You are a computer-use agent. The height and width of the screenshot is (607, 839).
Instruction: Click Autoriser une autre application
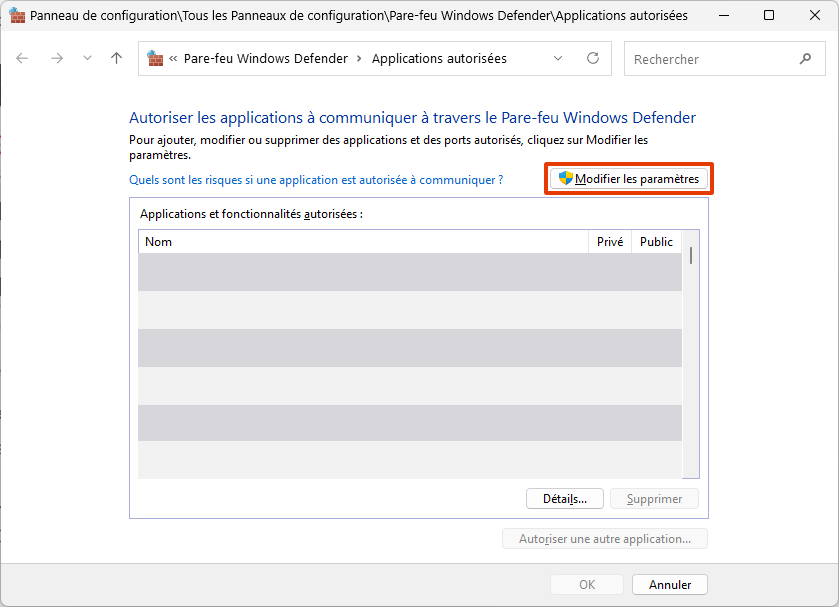pos(604,538)
